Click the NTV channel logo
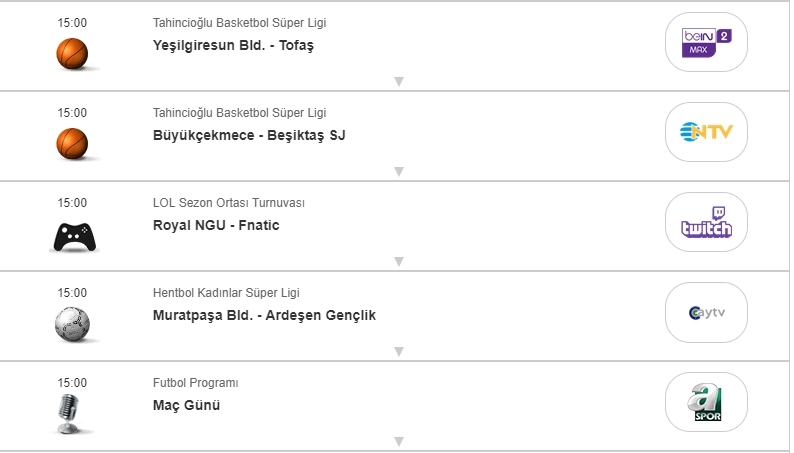This screenshot has width=794, height=453. [x=706, y=132]
